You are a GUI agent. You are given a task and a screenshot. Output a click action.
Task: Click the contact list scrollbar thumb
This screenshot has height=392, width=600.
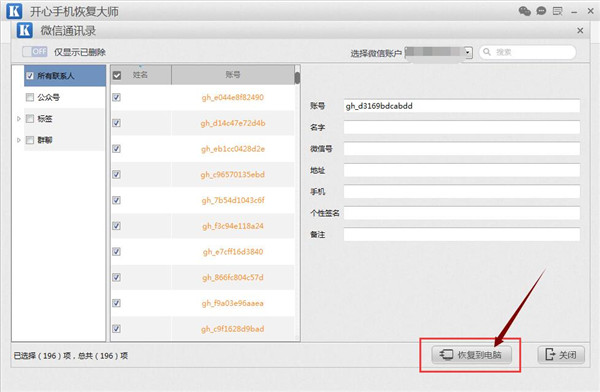tap(297, 78)
